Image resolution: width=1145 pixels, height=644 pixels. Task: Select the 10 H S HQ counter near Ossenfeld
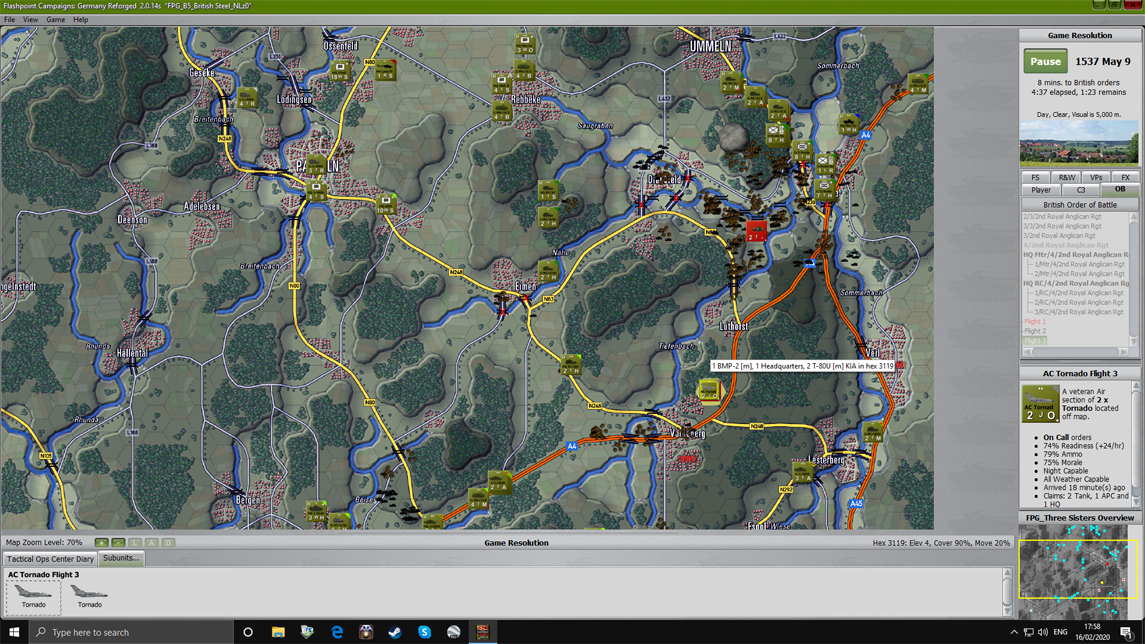(x=340, y=71)
